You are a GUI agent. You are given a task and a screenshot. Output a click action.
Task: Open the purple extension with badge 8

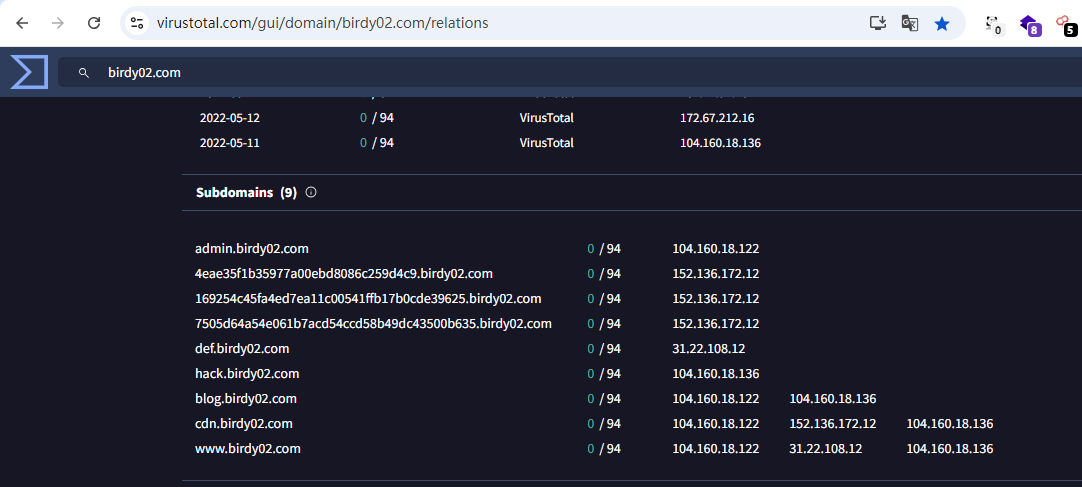pos(1029,24)
